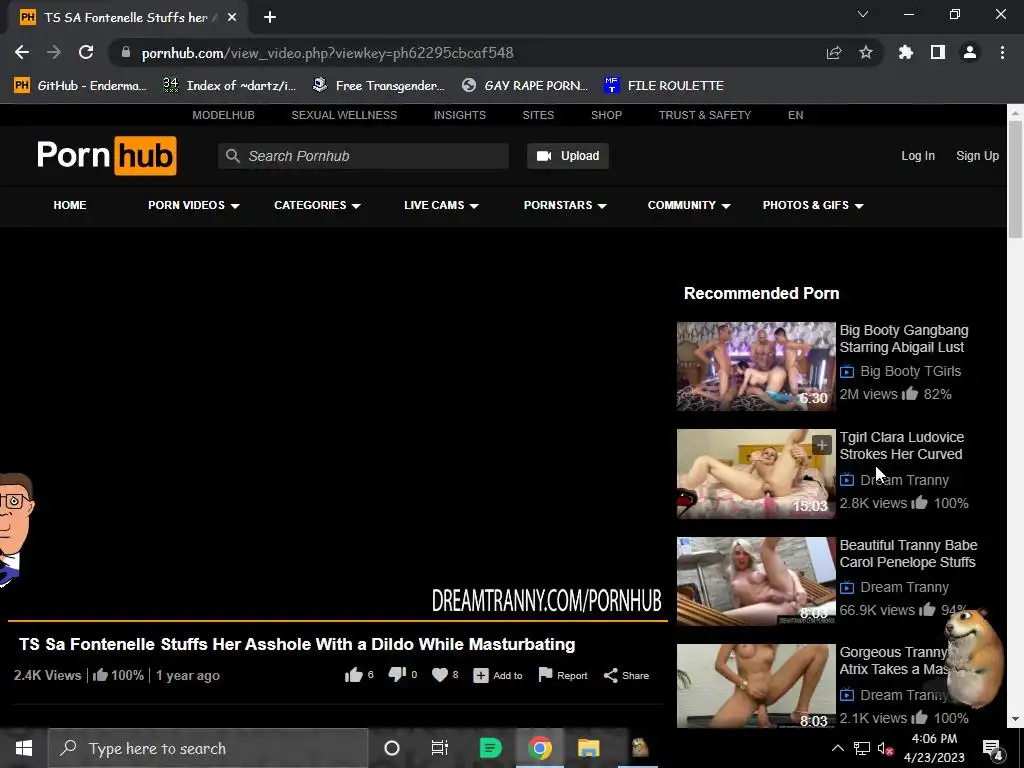Expand the PORN VIDEOS dropdown menu
The image size is (1024, 768).
[193, 205]
